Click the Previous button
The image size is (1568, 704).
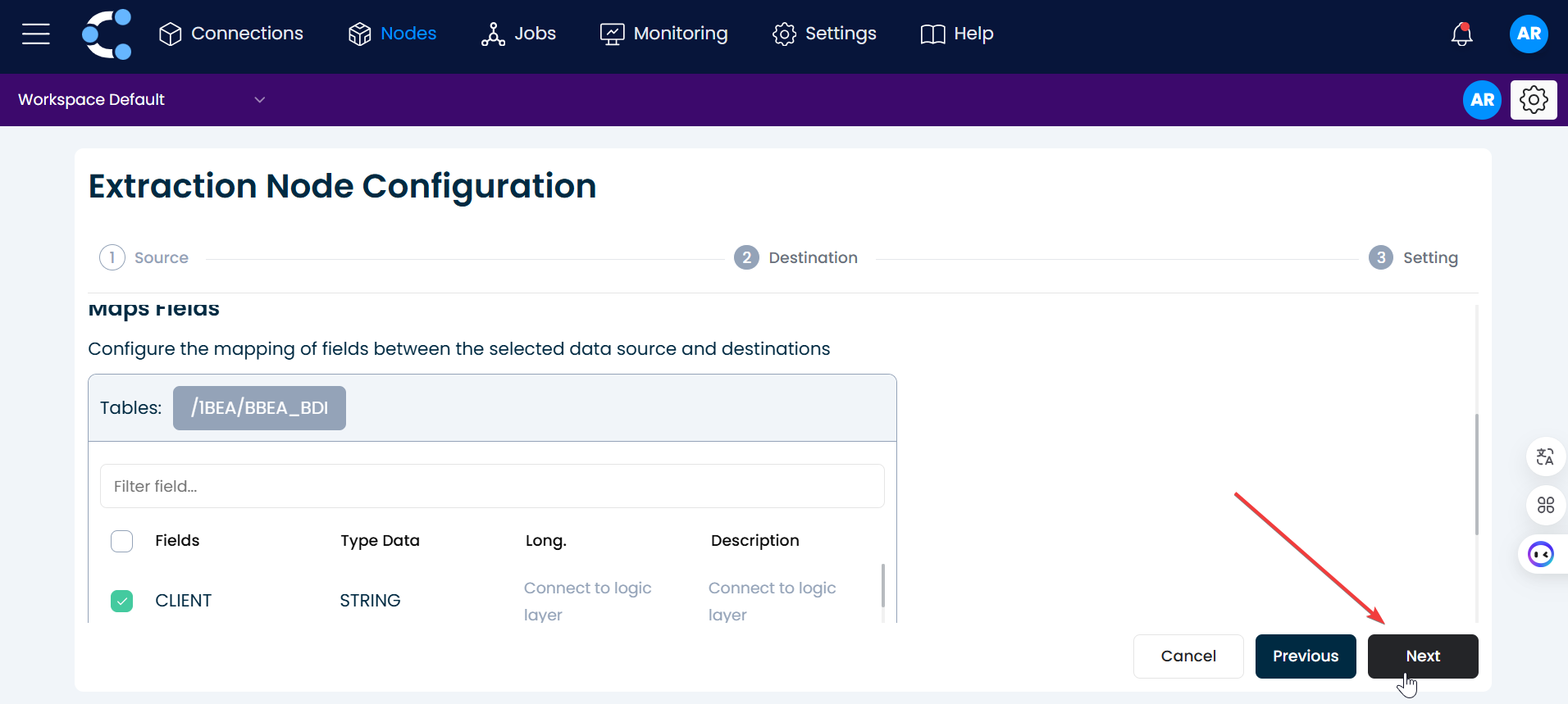coord(1305,656)
